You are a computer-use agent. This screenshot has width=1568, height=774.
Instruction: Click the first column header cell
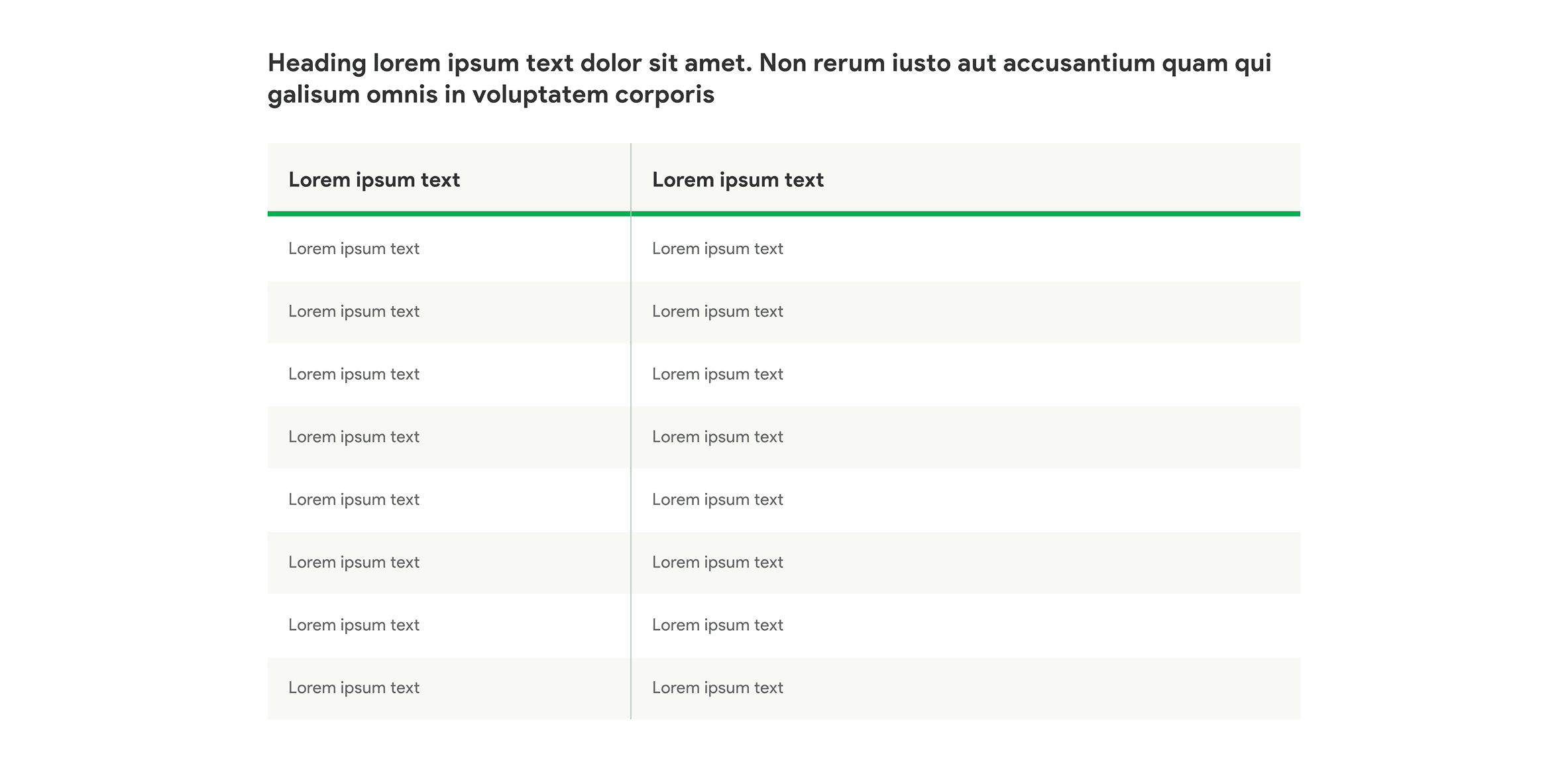point(374,180)
